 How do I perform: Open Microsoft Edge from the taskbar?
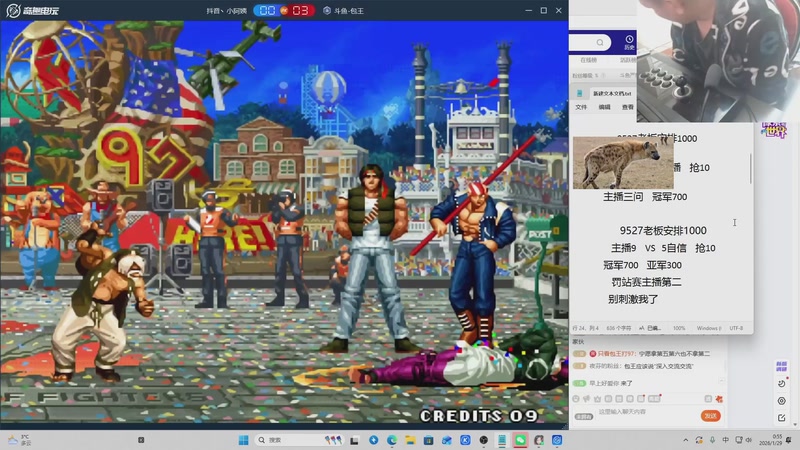392,440
